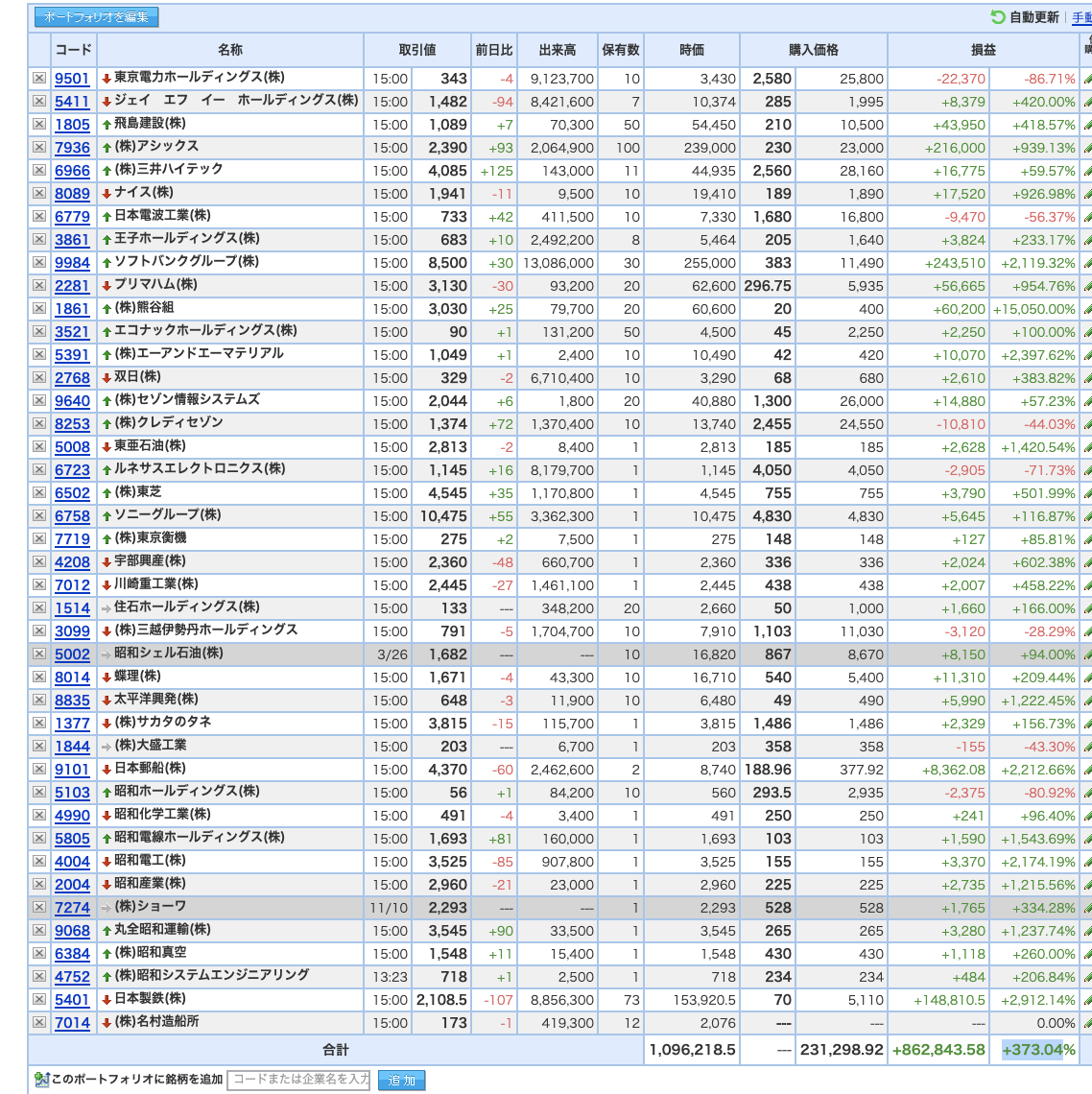This screenshot has height=1094, width=1092.
Task: Remove row 7014 名村造船所 with X icon
Action: point(39,1022)
